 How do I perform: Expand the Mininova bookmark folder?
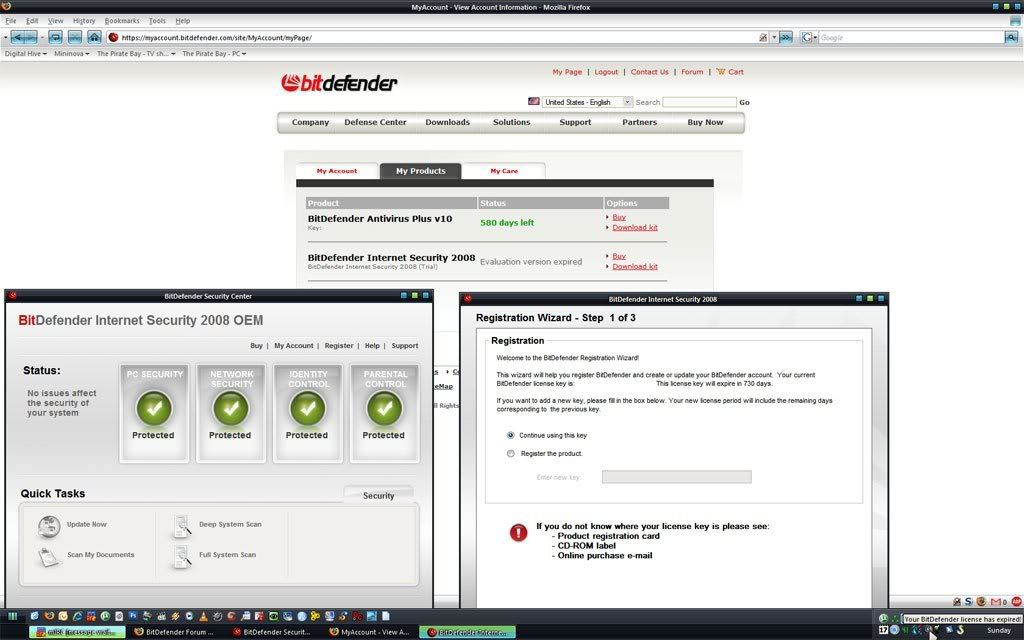coord(72,54)
